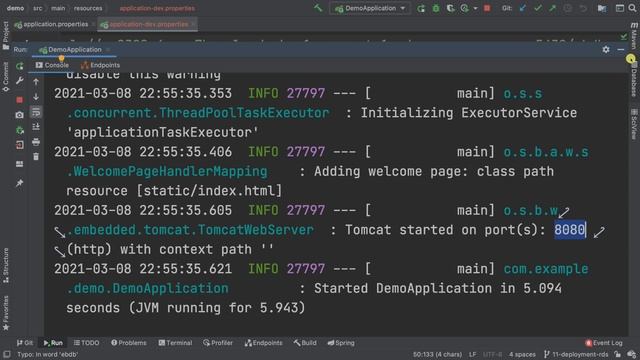The height and width of the screenshot is (360, 640).
Task: Toggle scroll to end of console
Action: (x=36, y=127)
